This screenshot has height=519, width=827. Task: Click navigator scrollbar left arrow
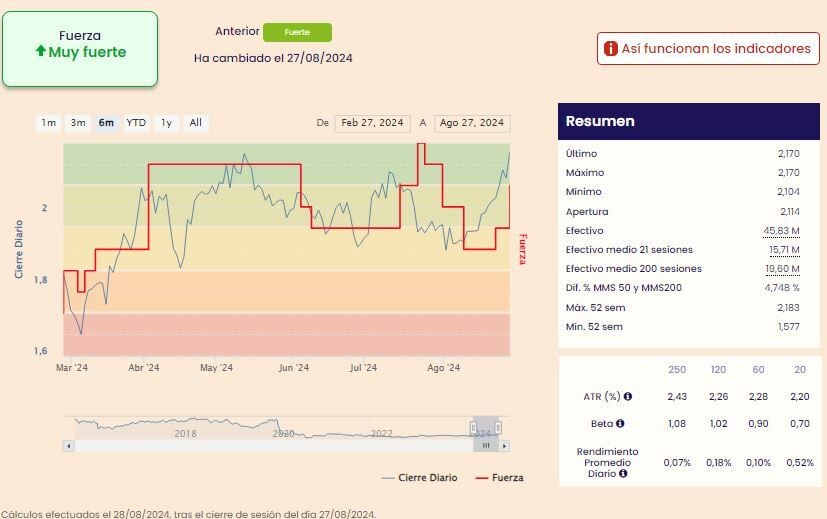coord(69,446)
